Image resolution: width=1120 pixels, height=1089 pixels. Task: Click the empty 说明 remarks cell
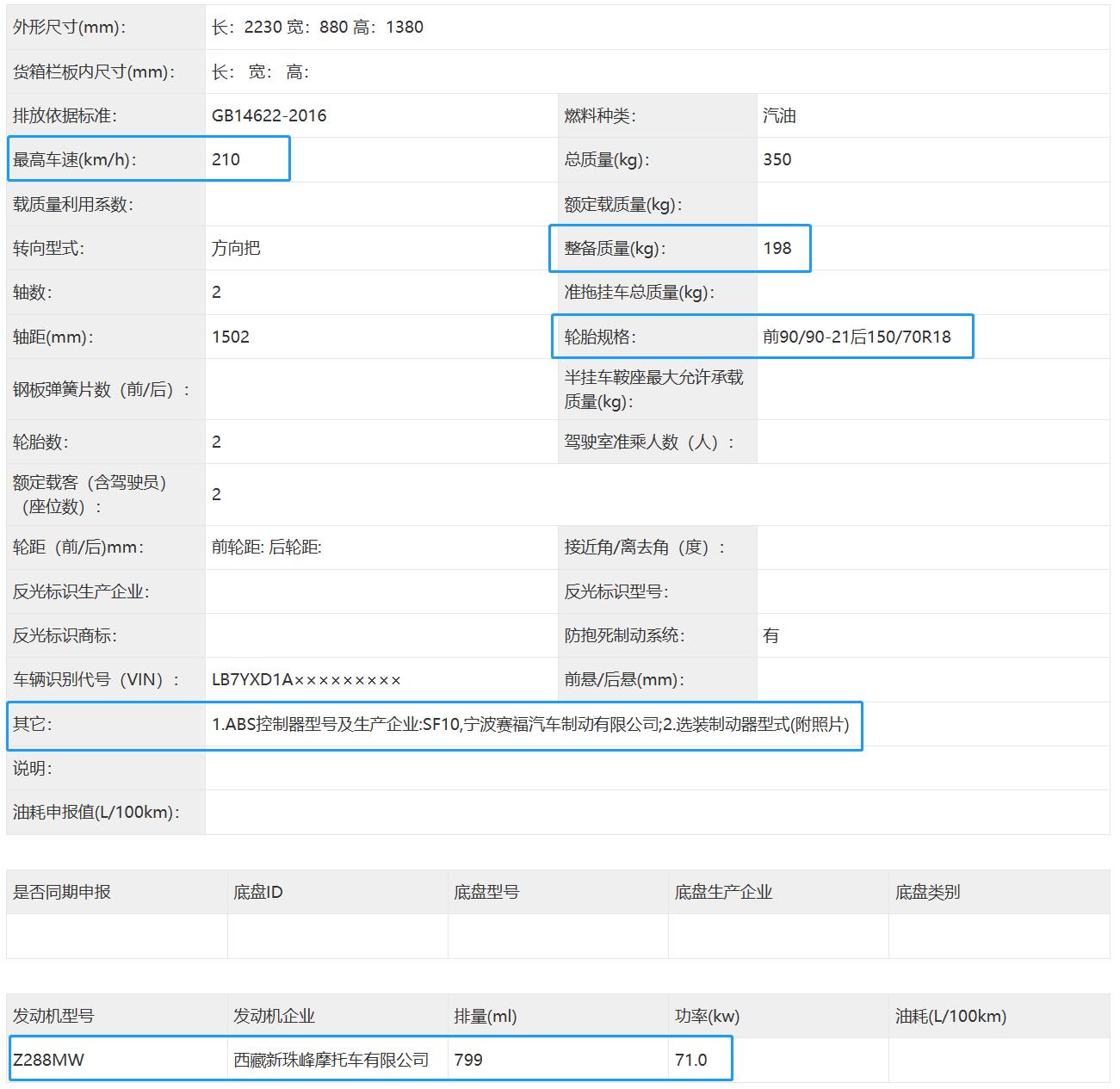[x=517, y=769]
